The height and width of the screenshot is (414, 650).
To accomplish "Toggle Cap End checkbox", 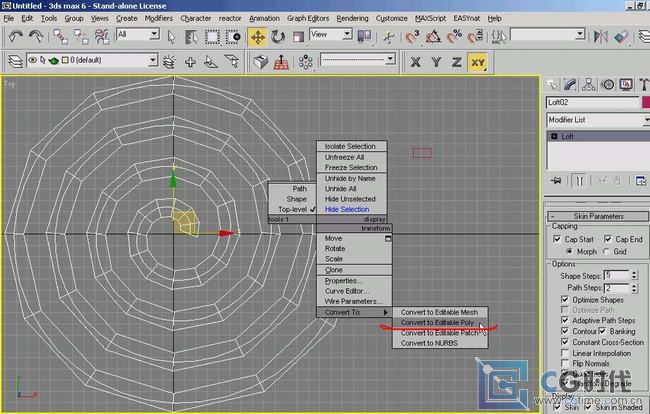I will click(608, 239).
